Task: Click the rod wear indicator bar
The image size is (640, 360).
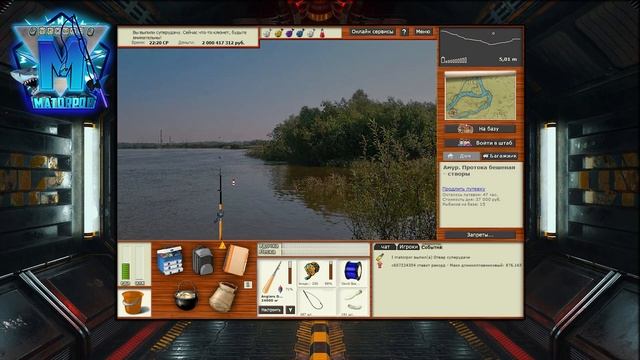Action: click(x=290, y=273)
